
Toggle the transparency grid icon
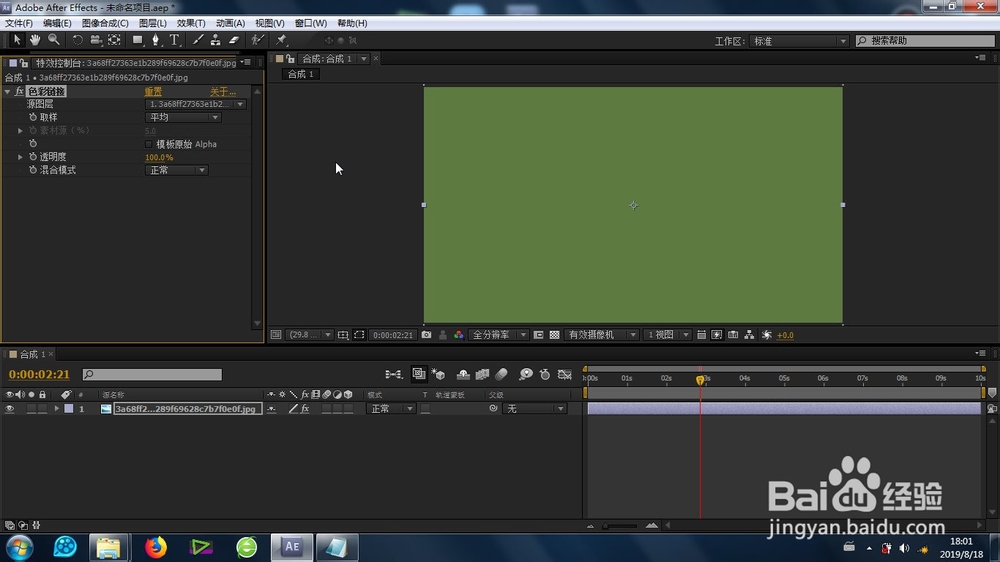coord(554,335)
